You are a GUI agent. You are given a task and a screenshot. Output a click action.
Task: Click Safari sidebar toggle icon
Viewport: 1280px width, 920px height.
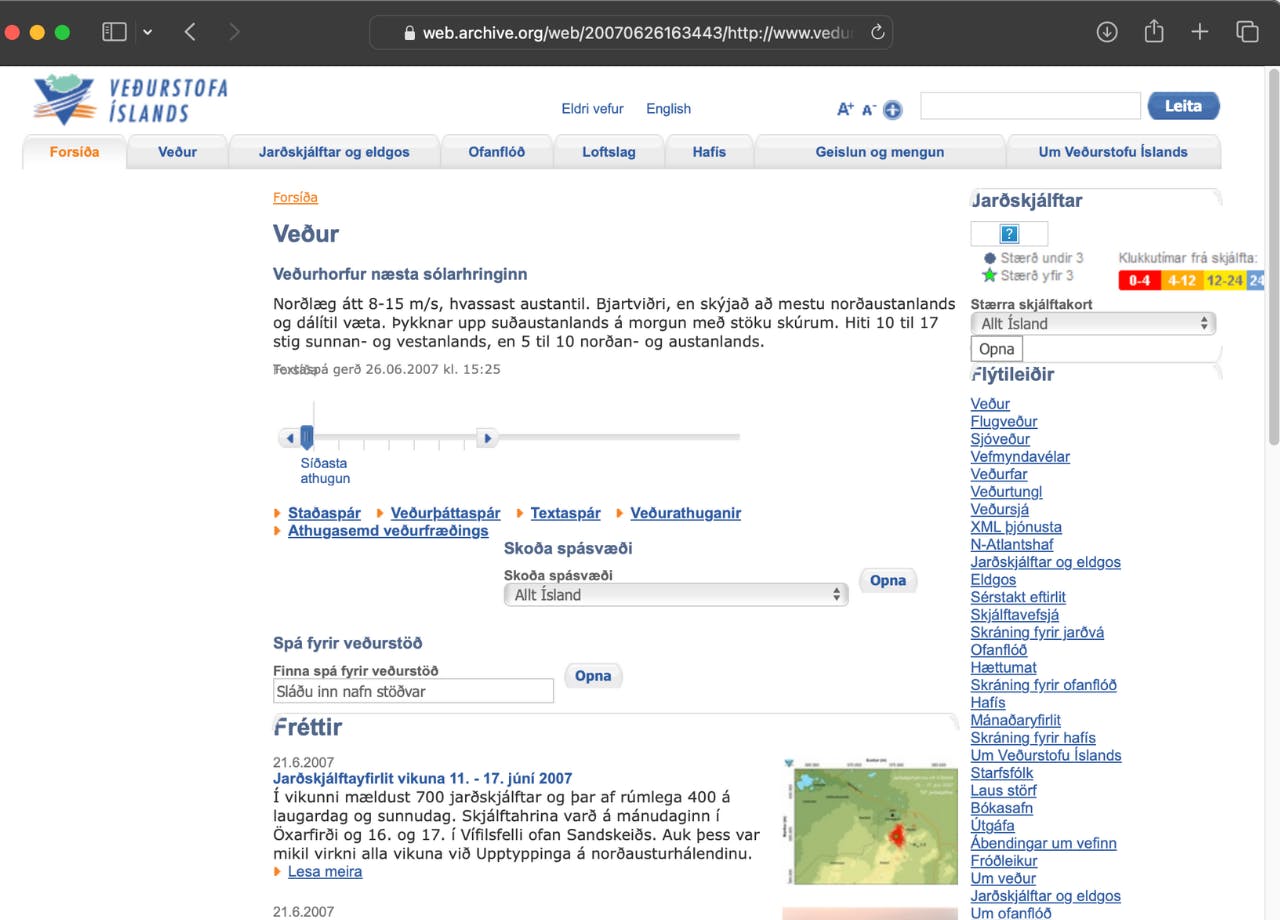pyautogui.click(x=114, y=32)
